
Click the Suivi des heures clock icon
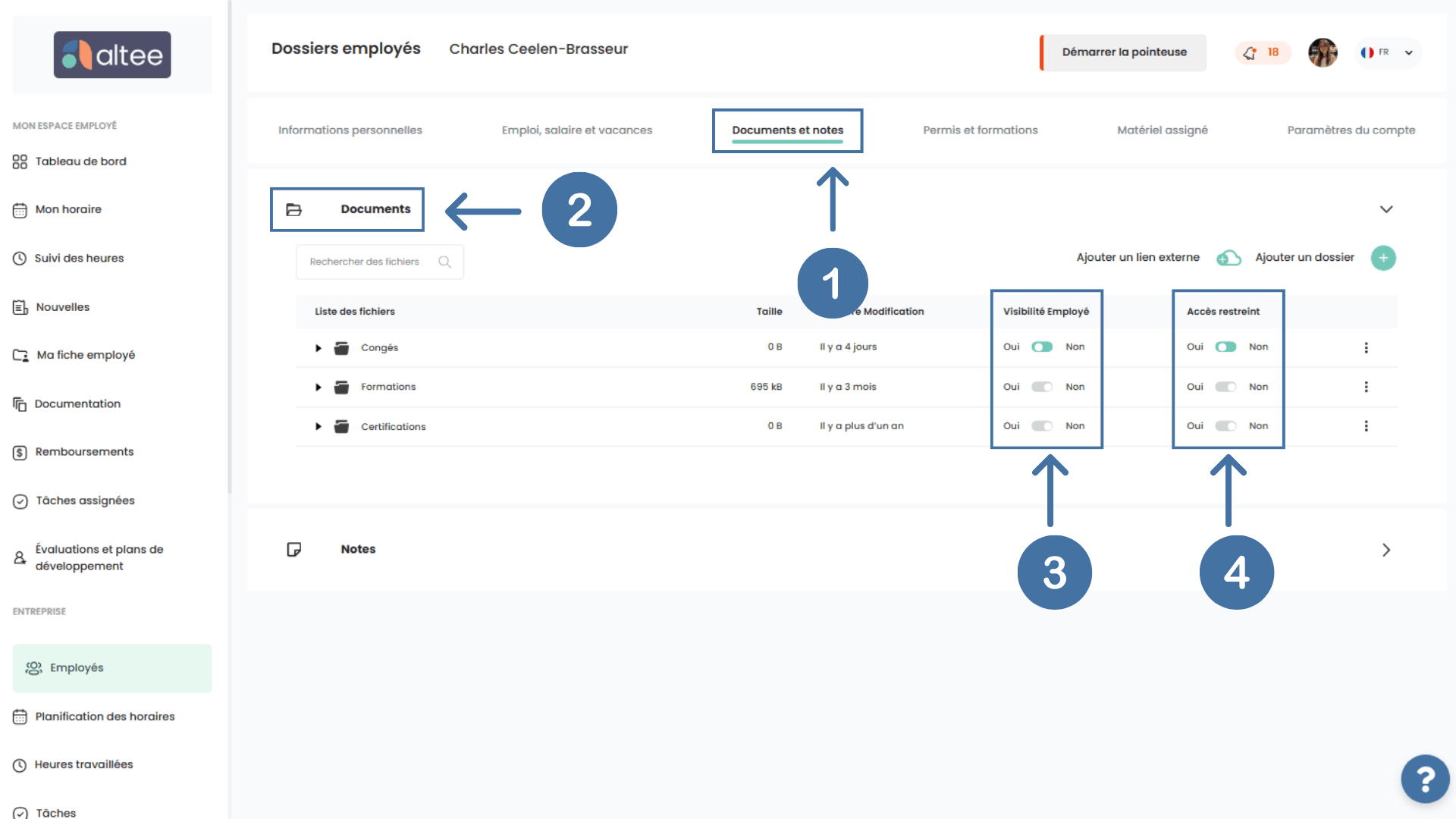(x=20, y=259)
